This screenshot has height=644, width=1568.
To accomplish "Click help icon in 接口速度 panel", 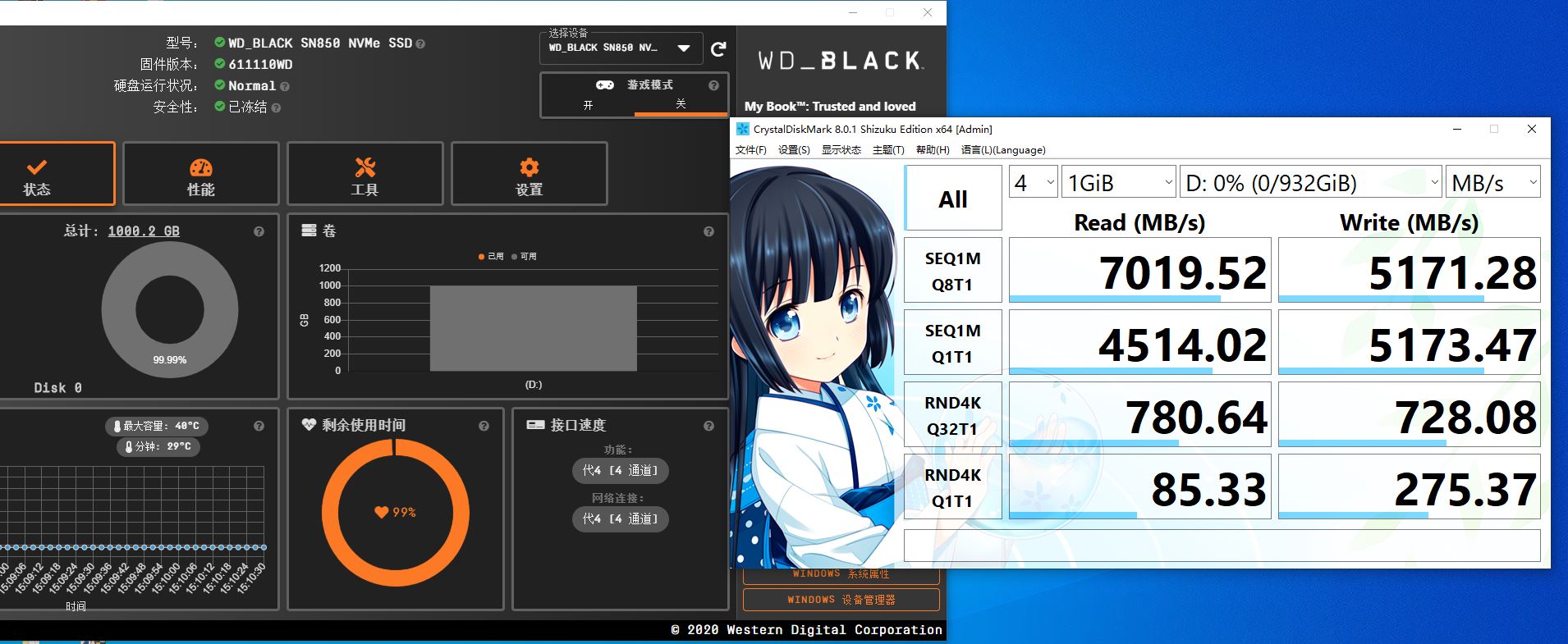I will (x=708, y=426).
